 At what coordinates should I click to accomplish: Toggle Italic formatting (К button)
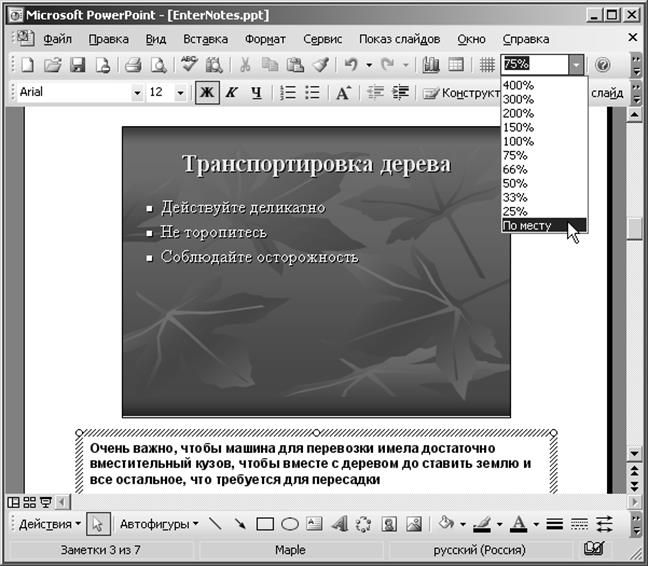pyautogui.click(x=231, y=93)
